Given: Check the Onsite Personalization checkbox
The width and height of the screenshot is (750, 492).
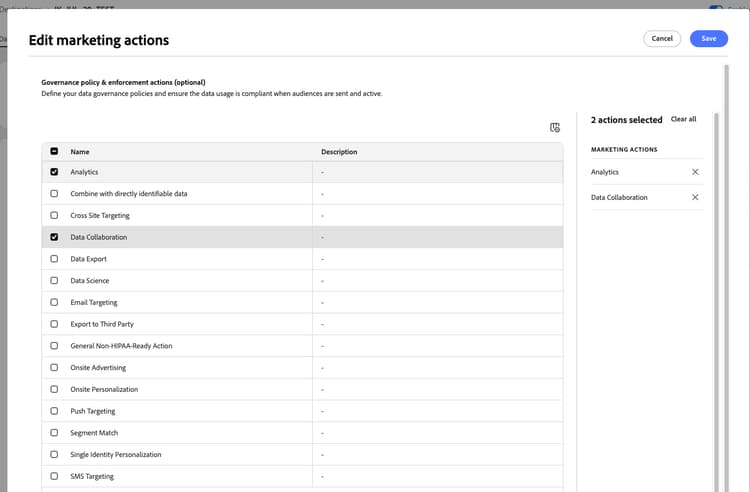Looking at the screenshot, I should coord(54,389).
